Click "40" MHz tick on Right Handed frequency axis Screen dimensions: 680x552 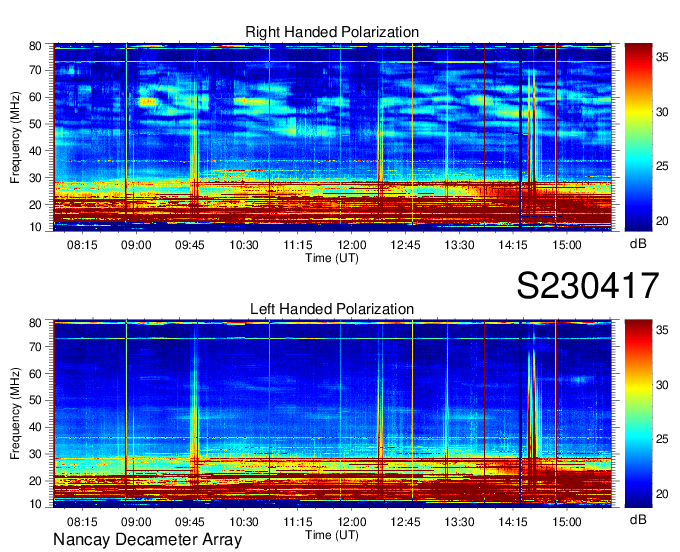pyautogui.click(x=35, y=151)
